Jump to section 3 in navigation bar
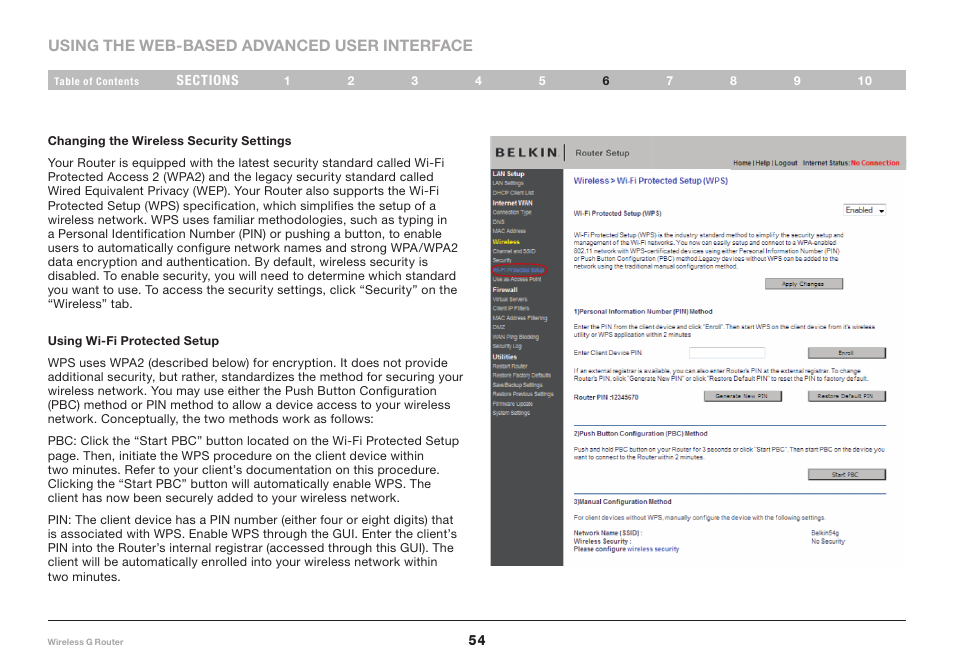This screenshot has width=954, height=668. click(x=414, y=81)
